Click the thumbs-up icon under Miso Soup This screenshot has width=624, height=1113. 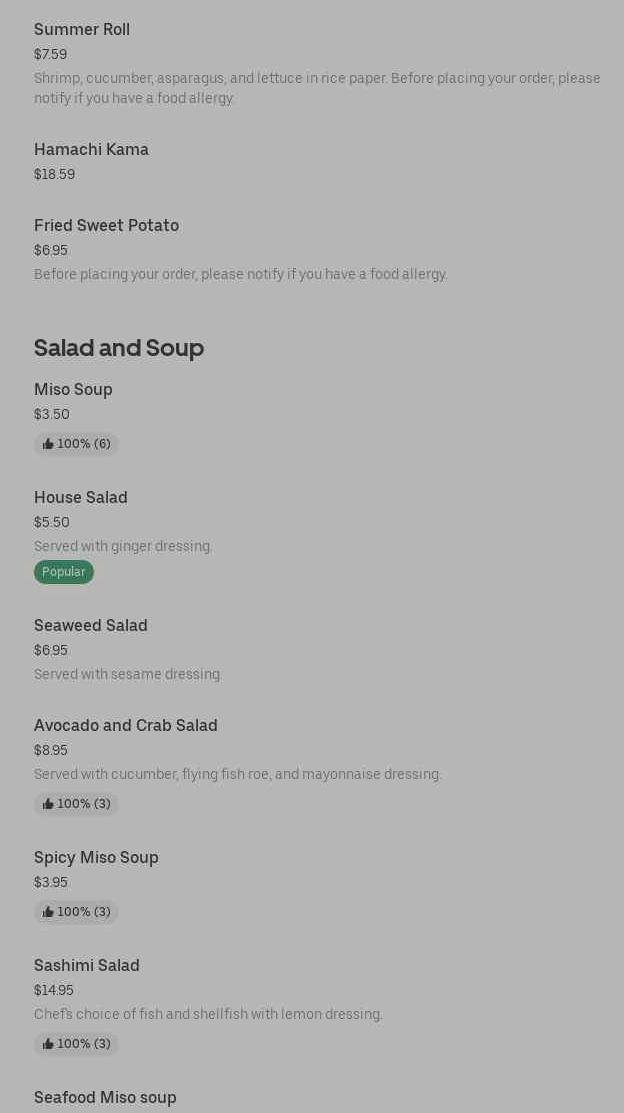tap(48, 444)
